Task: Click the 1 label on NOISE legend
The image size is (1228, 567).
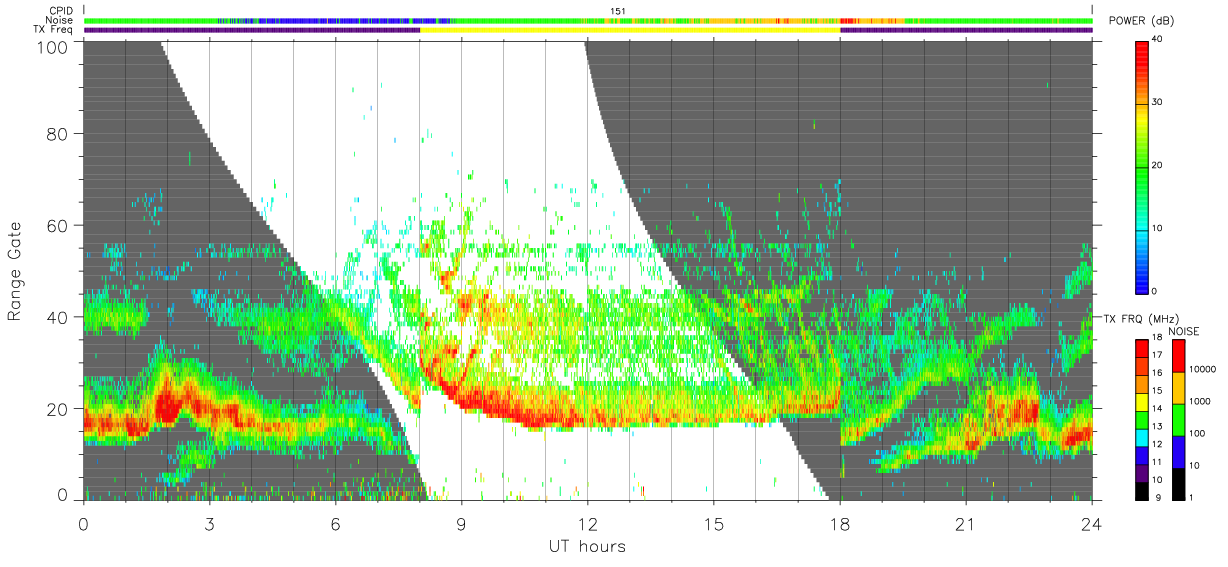Action: 1192,497
